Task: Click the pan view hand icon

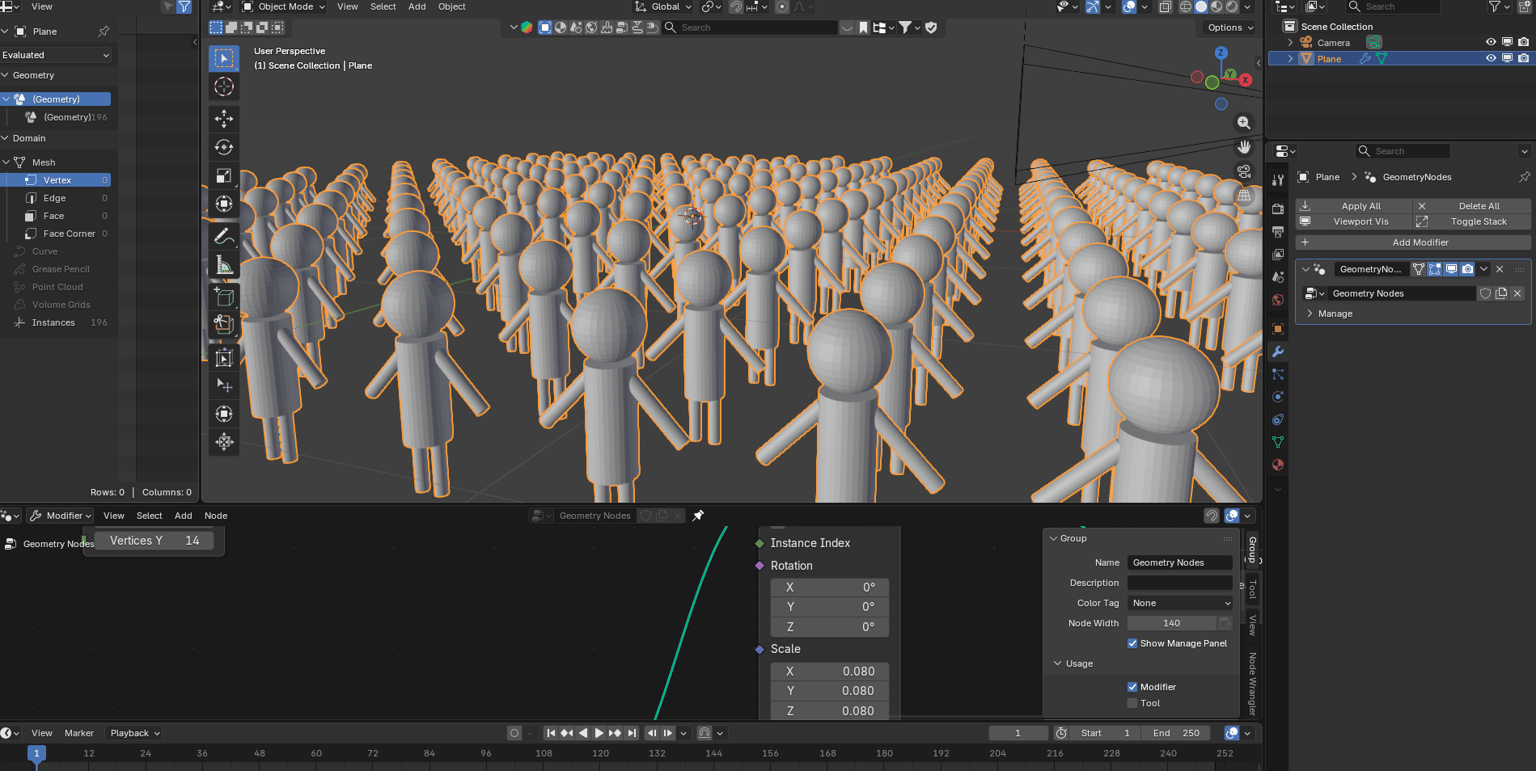Action: click(1244, 147)
